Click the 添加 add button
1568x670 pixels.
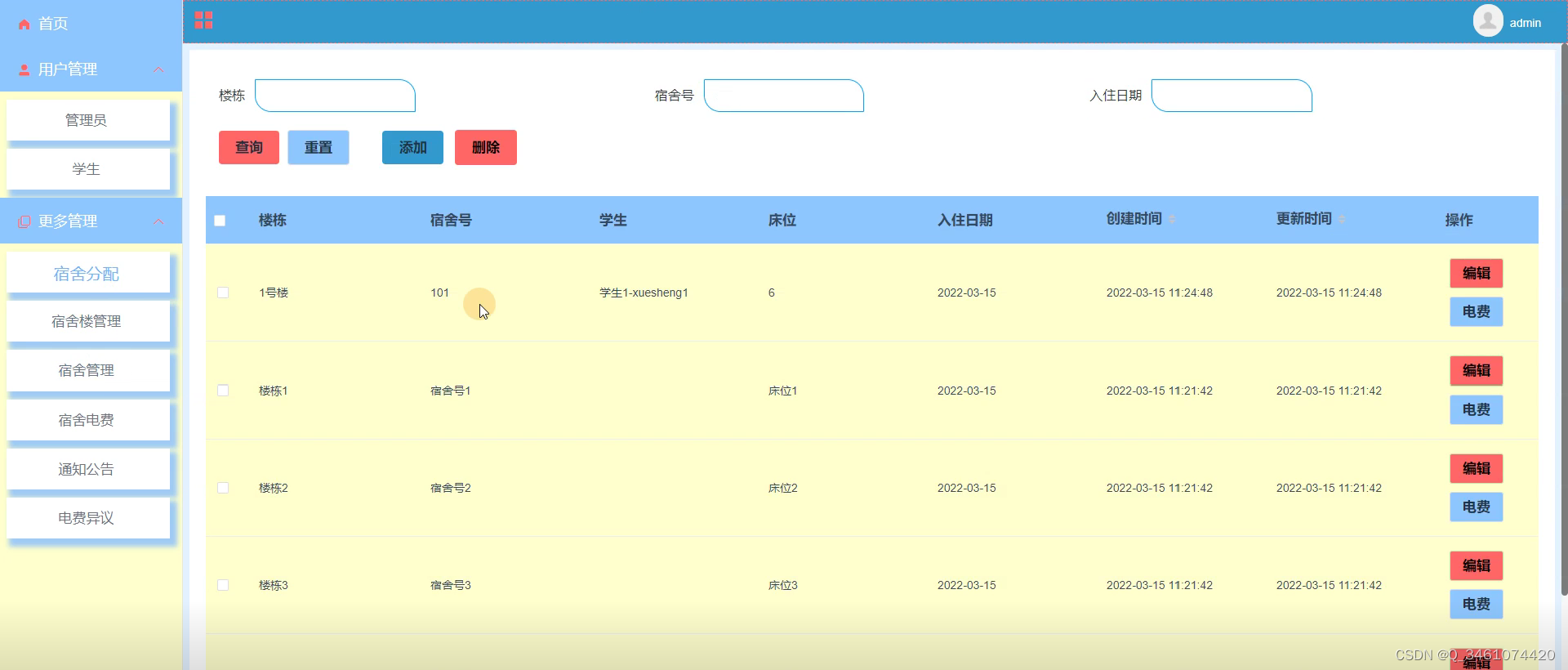412,147
